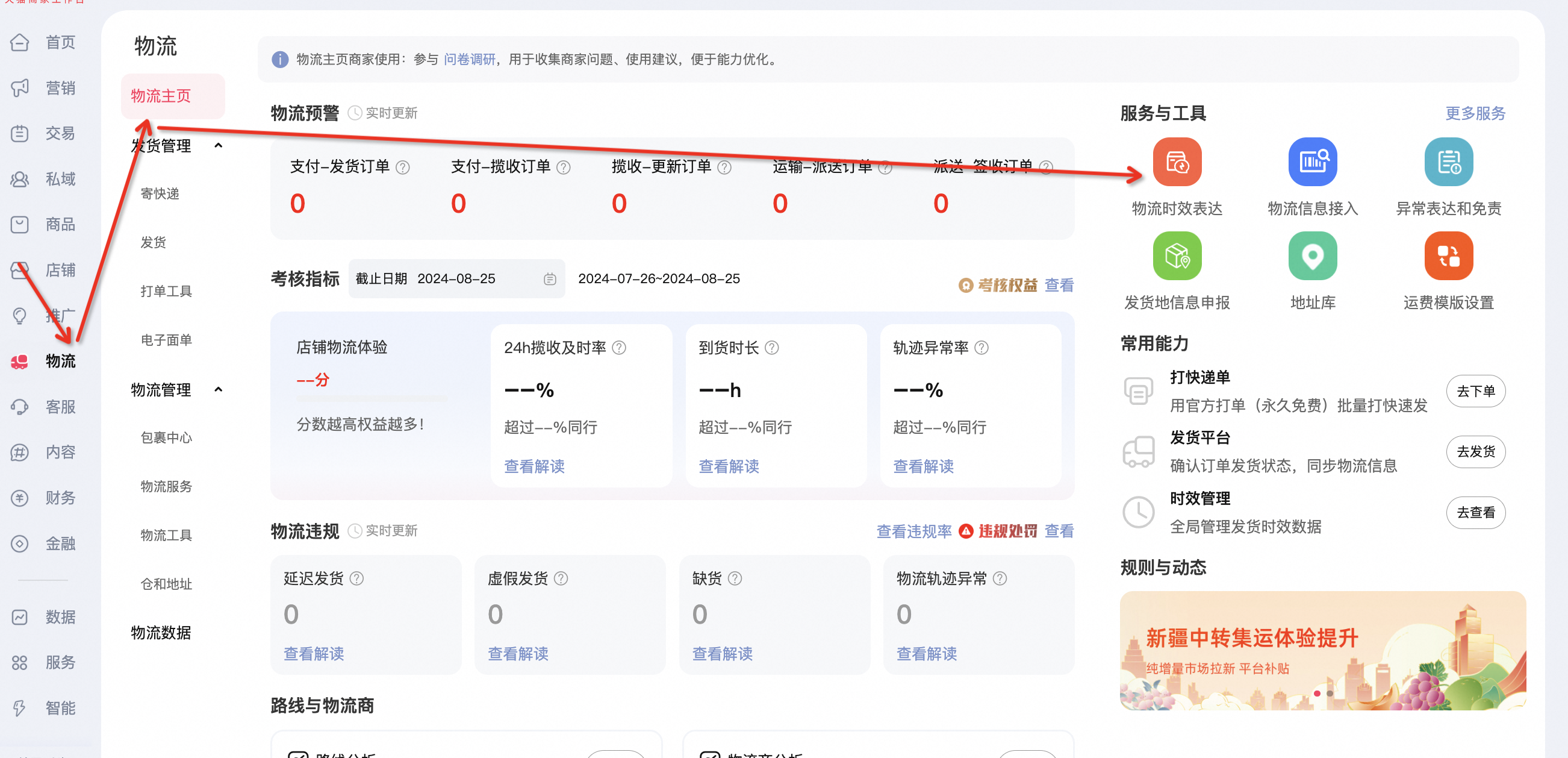Click the 首页 home icon in sidebar
This screenshot has height=758, width=1568.
point(19,42)
